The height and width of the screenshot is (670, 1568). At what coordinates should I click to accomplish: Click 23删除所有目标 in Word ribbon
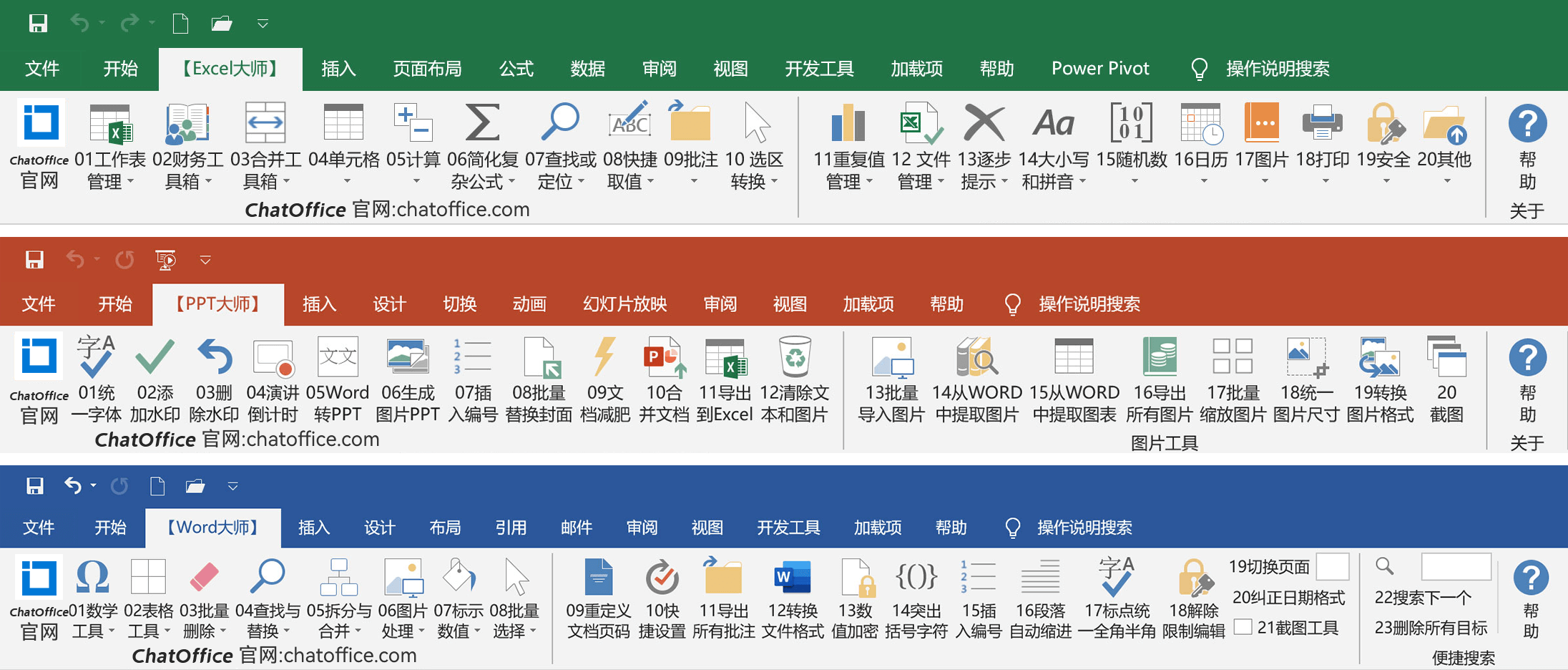(x=1431, y=628)
